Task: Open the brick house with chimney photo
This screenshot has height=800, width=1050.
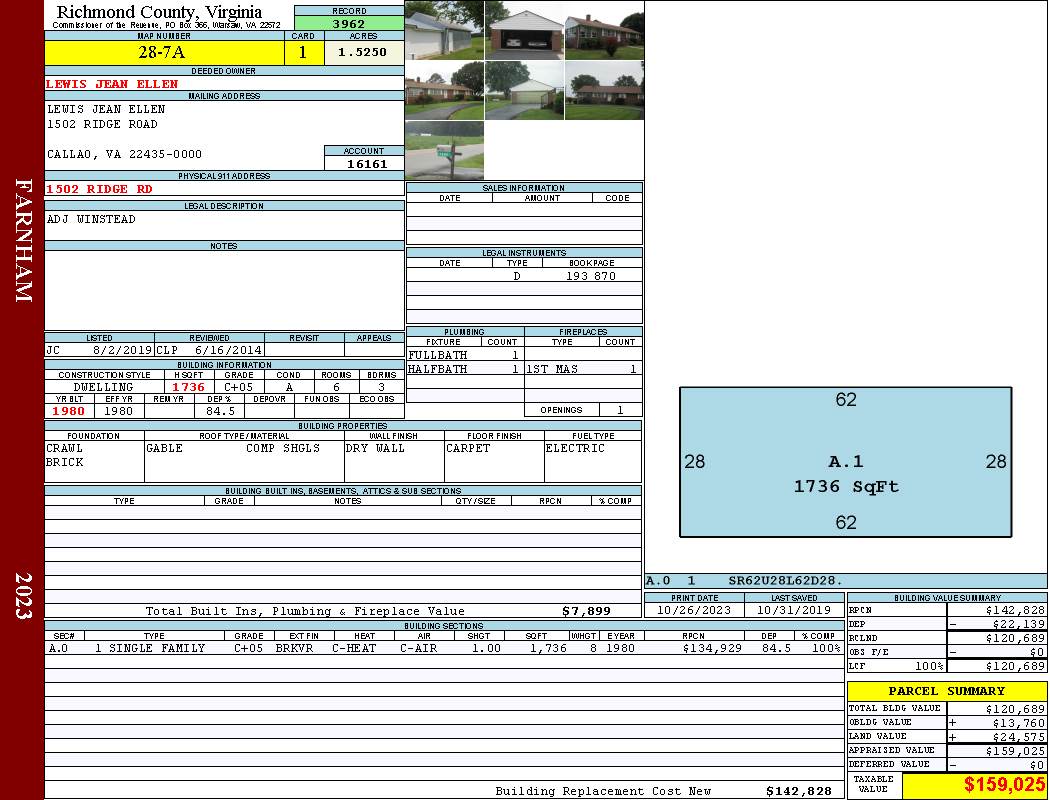Action: coord(603,30)
